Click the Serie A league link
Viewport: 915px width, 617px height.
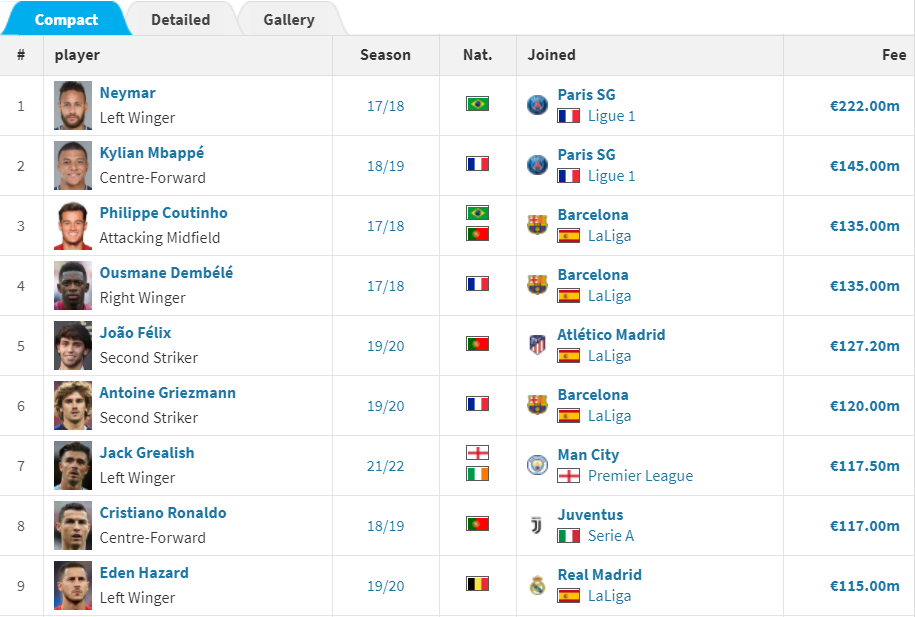click(x=610, y=536)
